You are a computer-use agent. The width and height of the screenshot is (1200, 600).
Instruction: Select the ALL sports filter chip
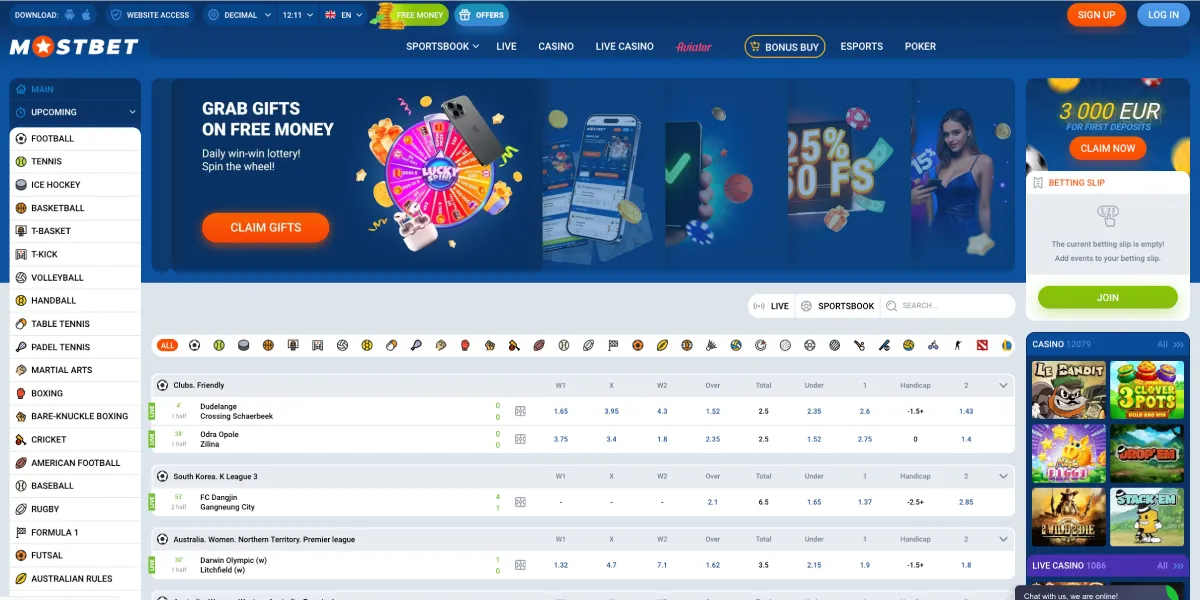tap(167, 345)
